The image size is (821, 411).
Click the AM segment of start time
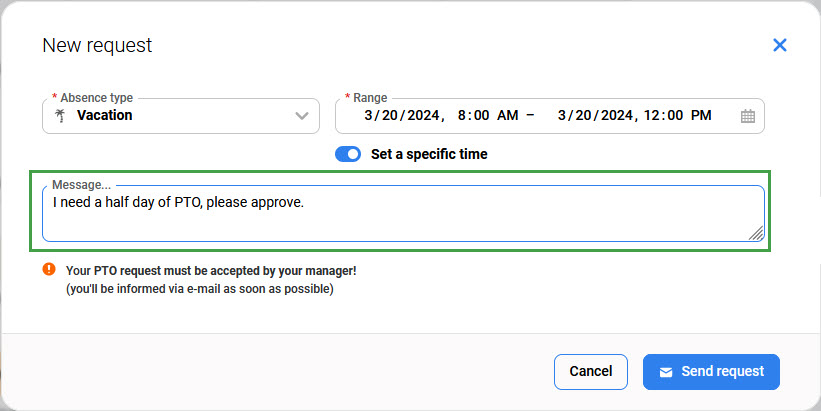coord(508,116)
